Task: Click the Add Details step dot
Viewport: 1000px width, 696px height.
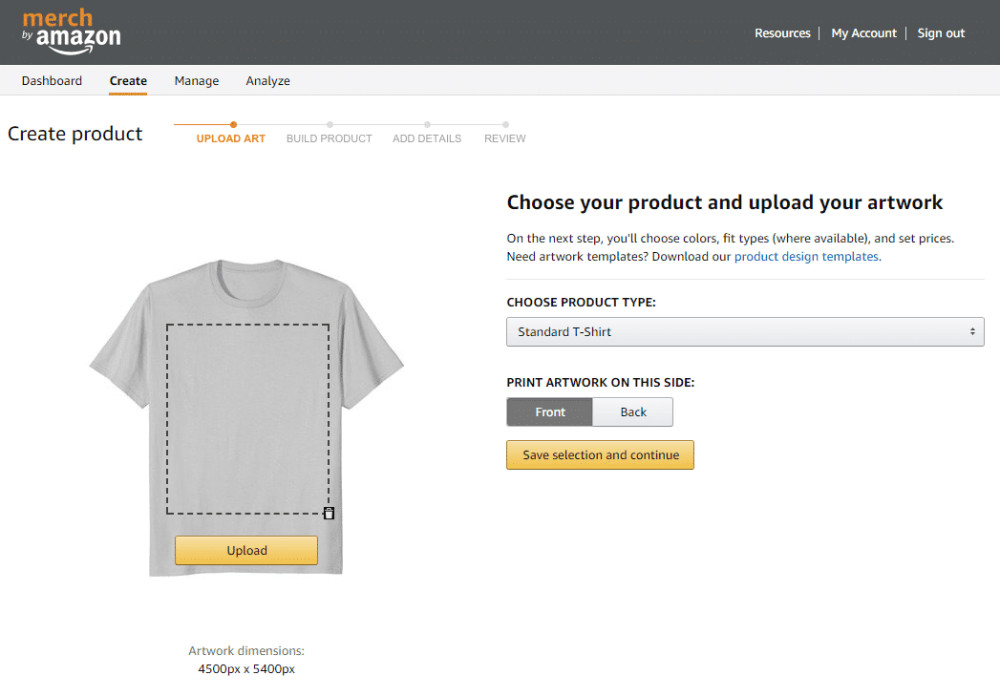Action: pos(427,125)
